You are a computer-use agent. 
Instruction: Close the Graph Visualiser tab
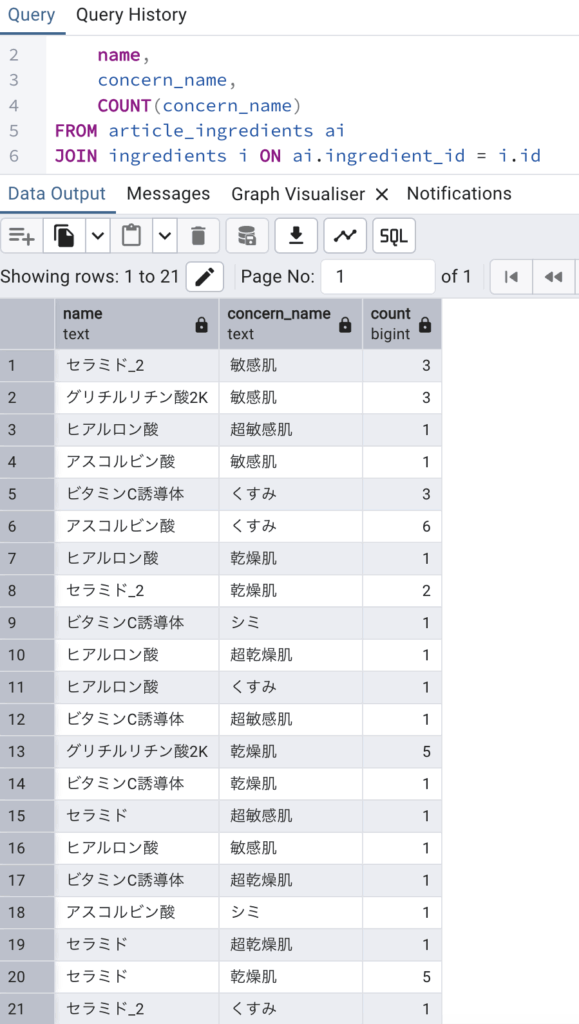coord(383,195)
